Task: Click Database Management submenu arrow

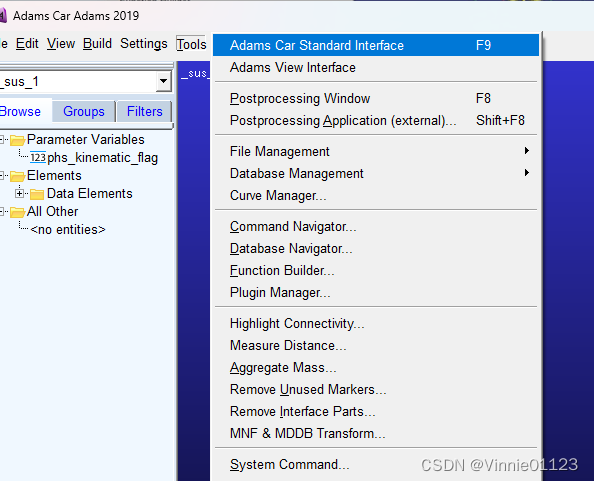Action: click(527, 173)
